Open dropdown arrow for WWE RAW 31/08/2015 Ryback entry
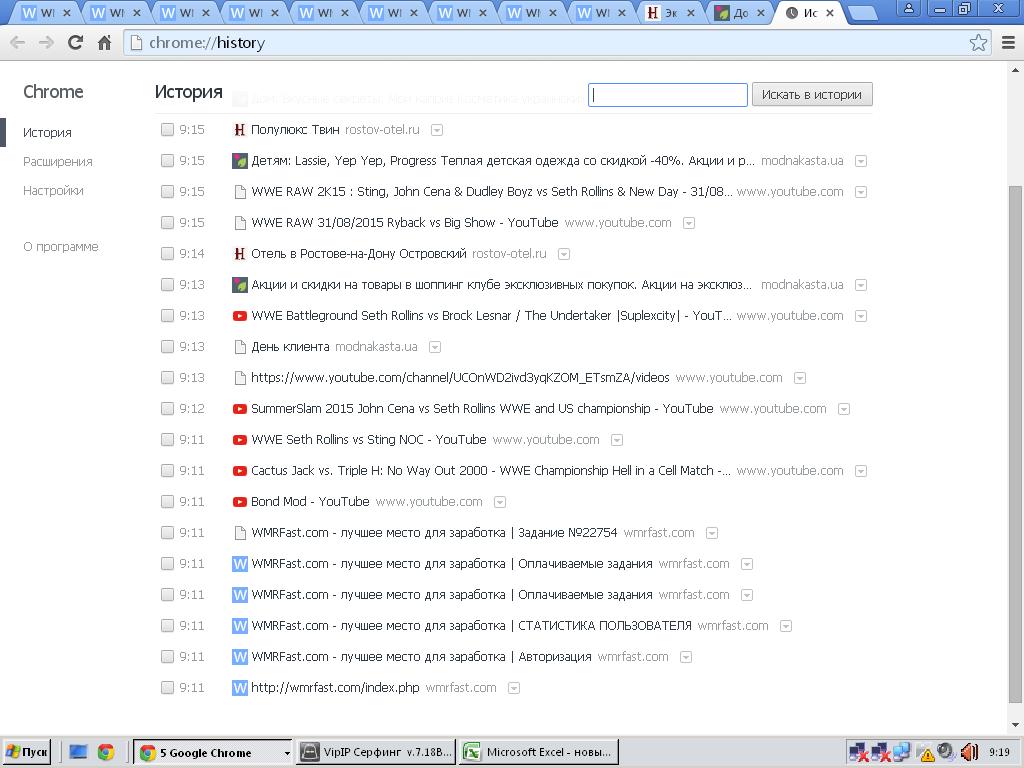This screenshot has height=768, width=1024. 688,223
